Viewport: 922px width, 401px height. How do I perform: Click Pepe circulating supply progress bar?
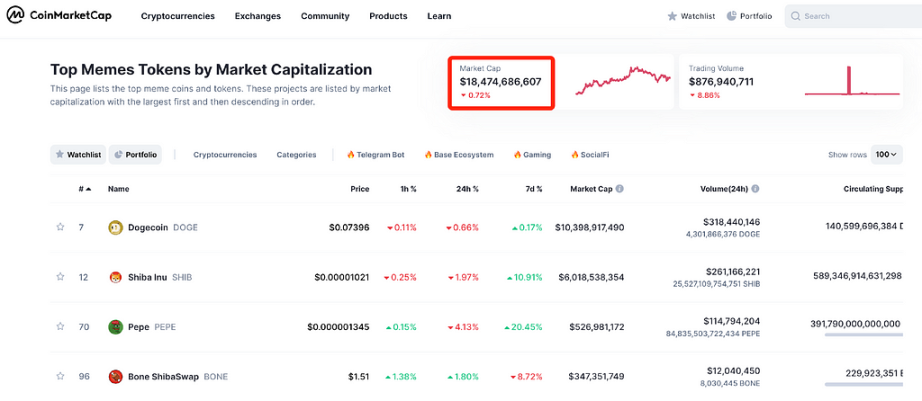click(x=863, y=335)
